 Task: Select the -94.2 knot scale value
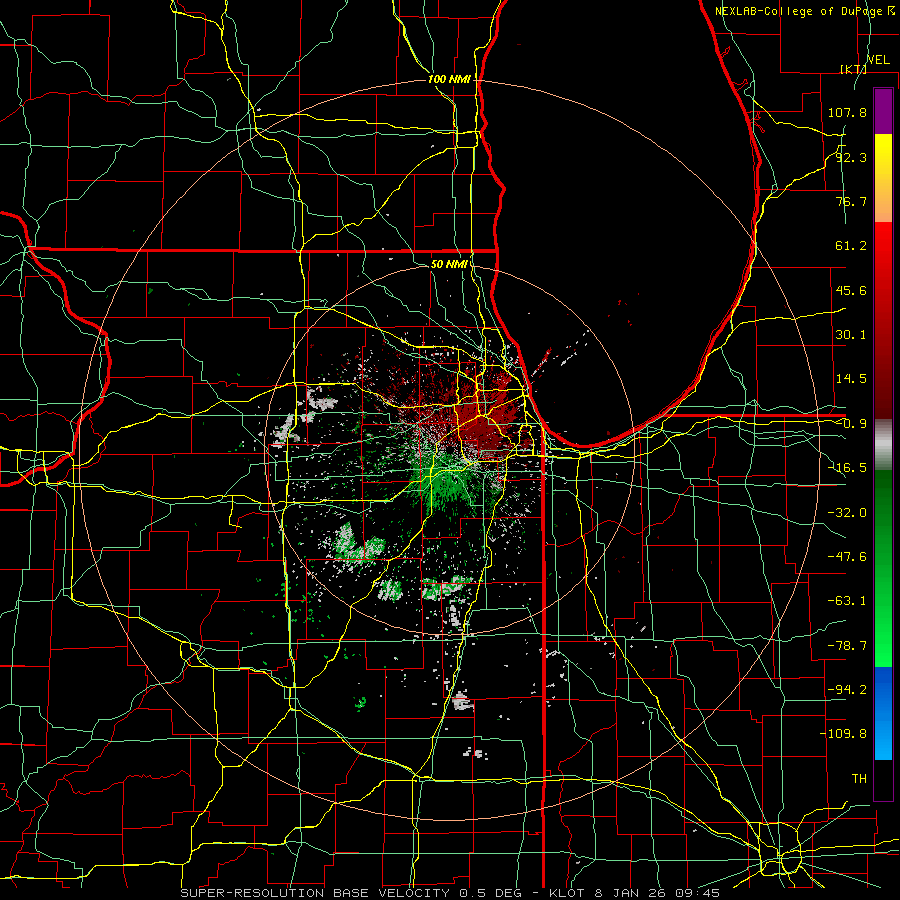(847, 689)
